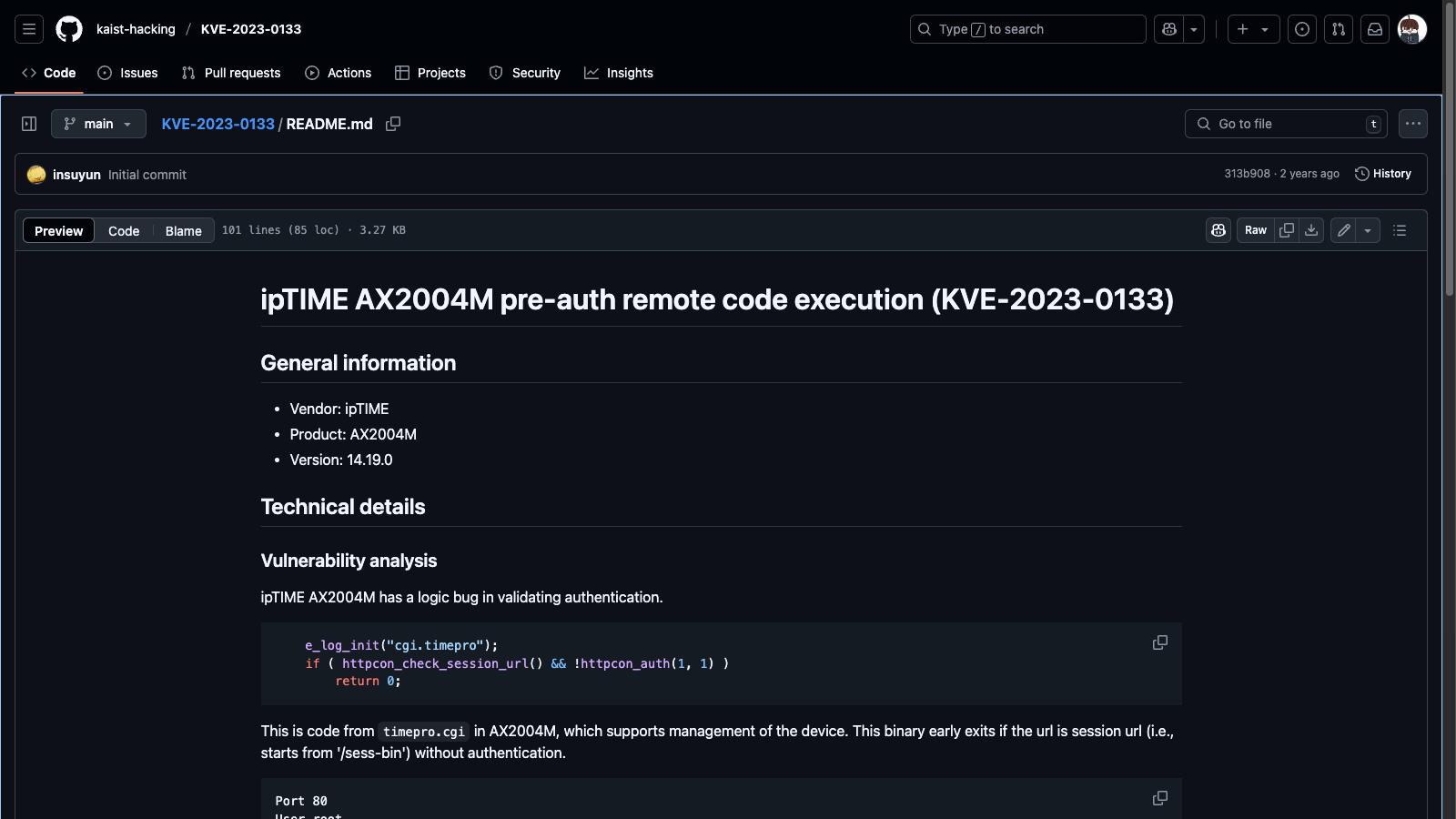
Task: Open kaist-hacking owner link in header
Action: [136, 29]
